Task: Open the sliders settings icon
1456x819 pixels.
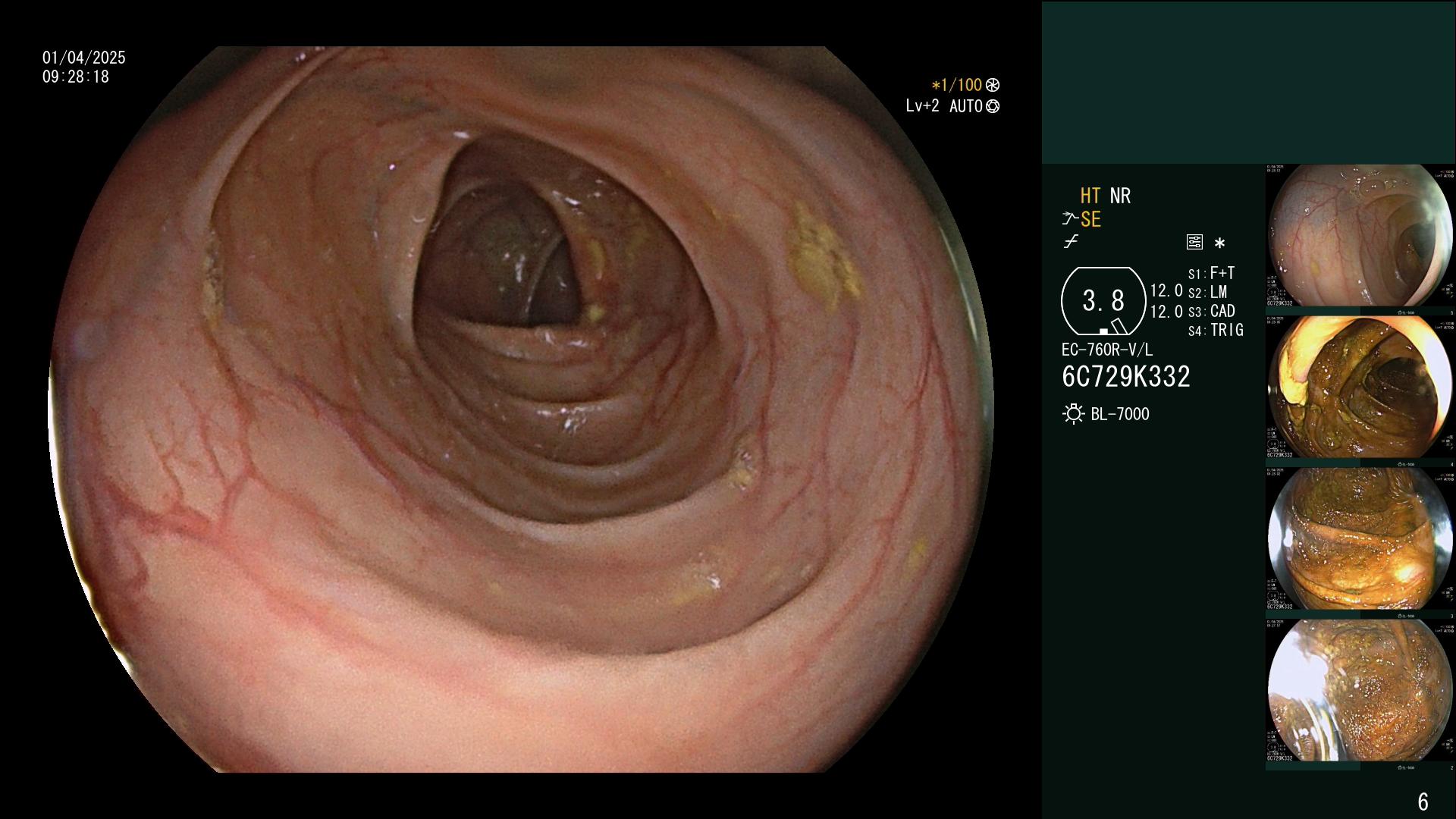Action: [1194, 242]
